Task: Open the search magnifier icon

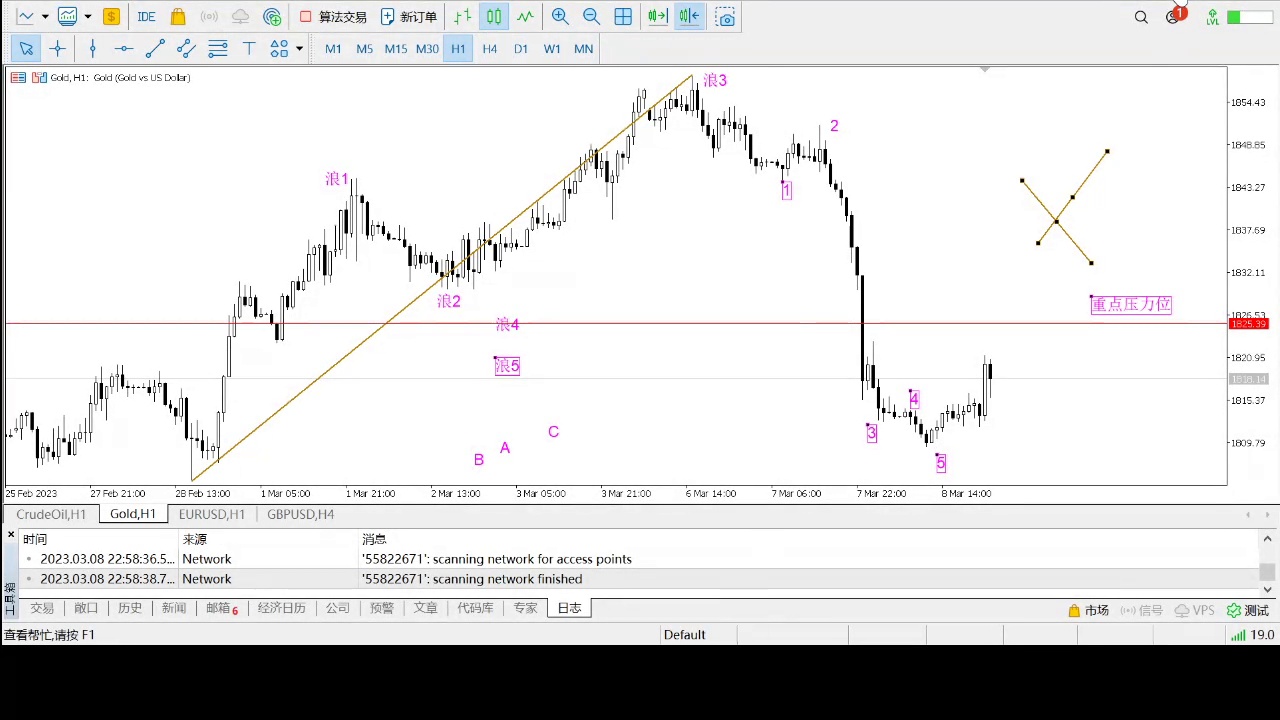Action: tap(1141, 16)
